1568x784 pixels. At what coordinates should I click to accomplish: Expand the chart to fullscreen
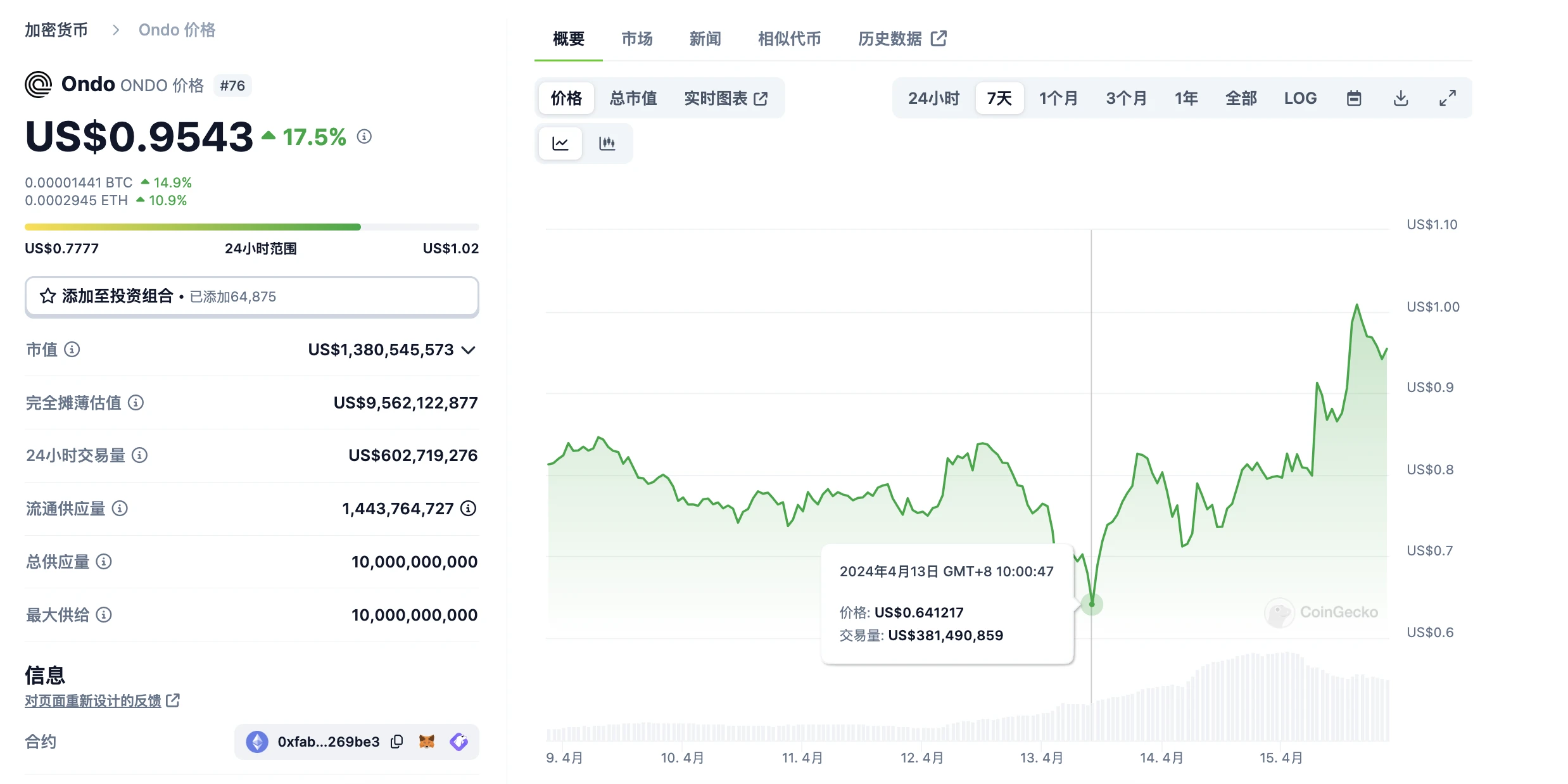pyautogui.click(x=1448, y=98)
